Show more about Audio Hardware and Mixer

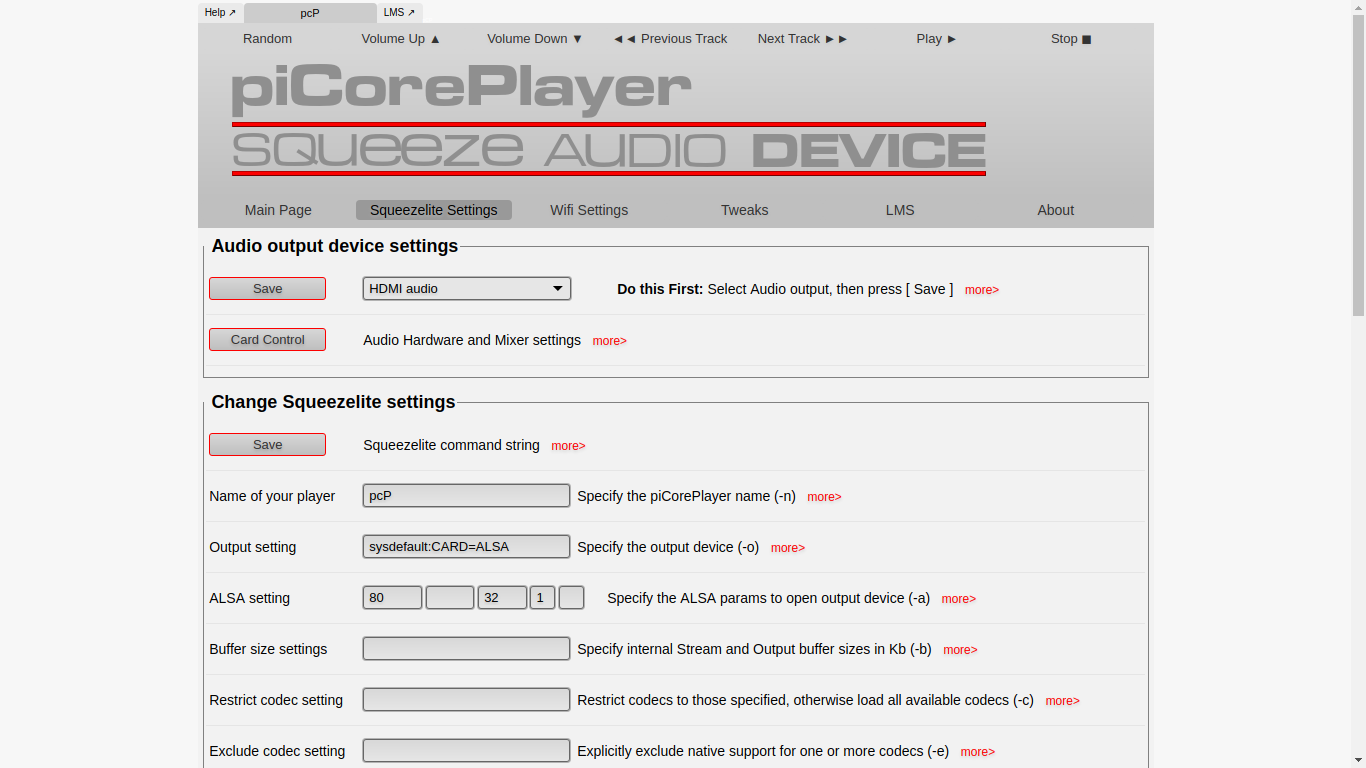(609, 341)
